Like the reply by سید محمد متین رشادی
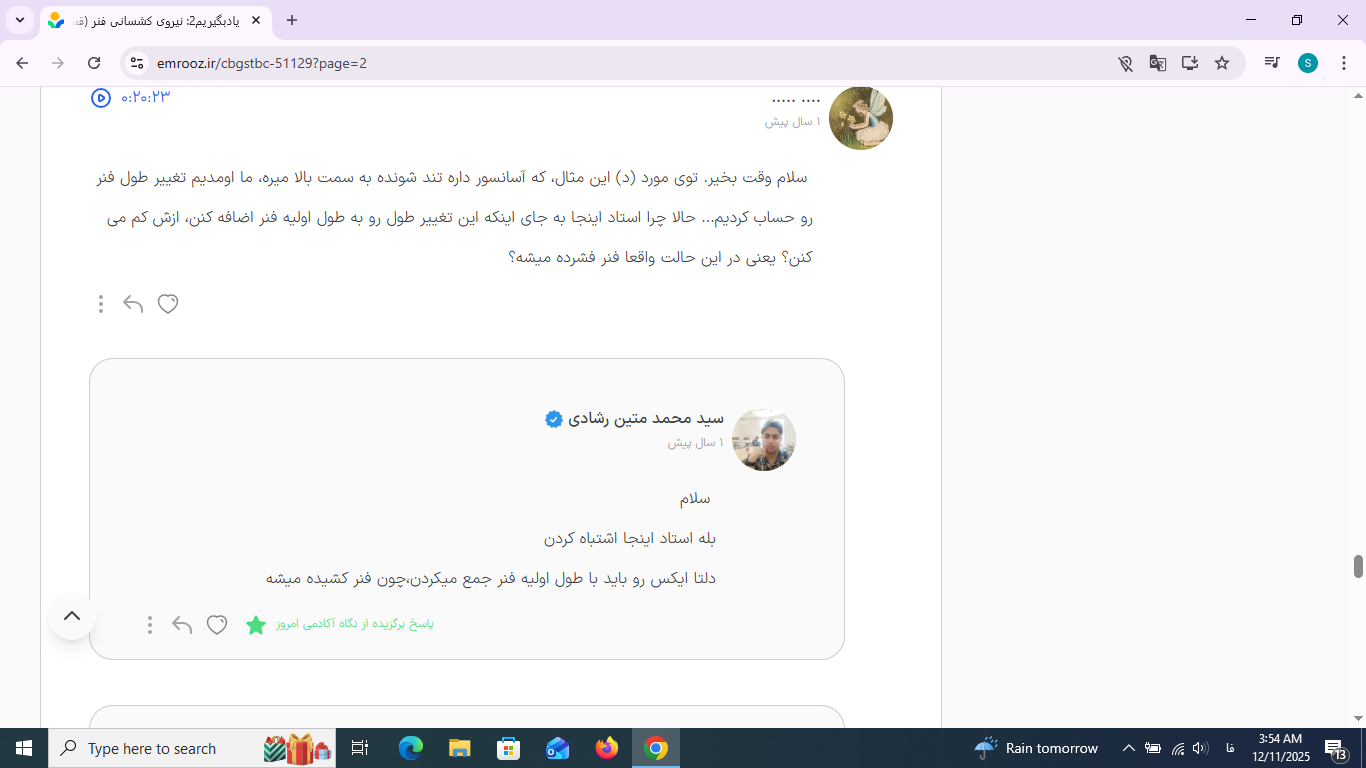Screen dimensions: 1366x768 click(x=217, y=625)
